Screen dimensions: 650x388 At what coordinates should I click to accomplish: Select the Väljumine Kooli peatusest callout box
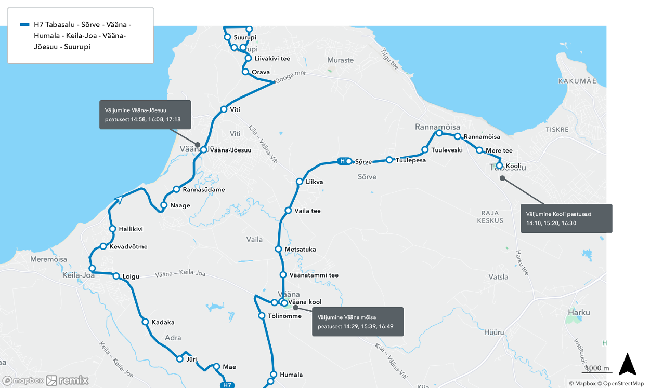click(x=567, y=218)
